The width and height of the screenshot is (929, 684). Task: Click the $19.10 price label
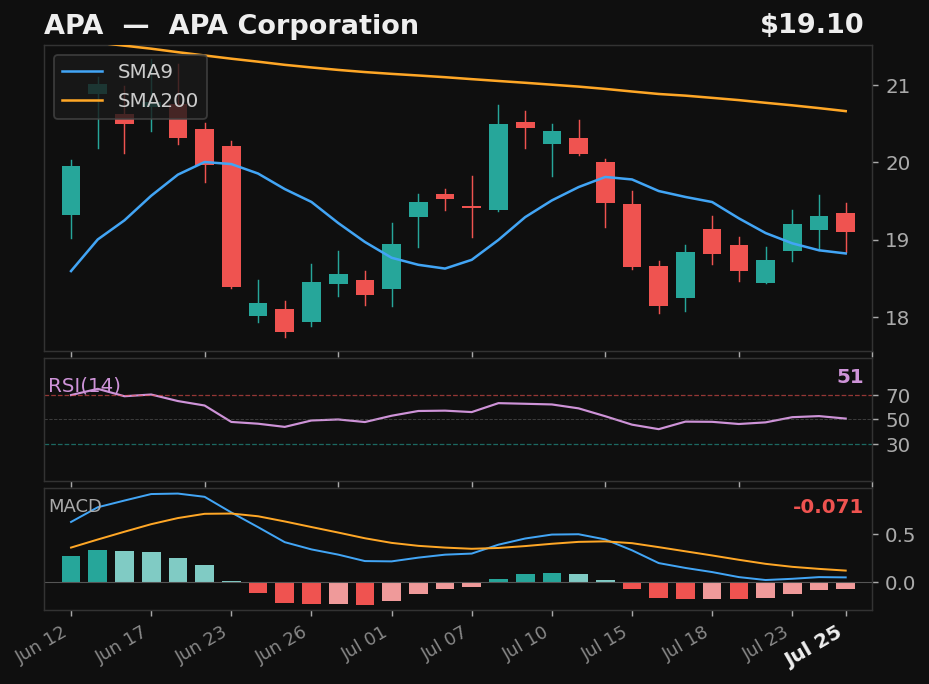[812, 24]
